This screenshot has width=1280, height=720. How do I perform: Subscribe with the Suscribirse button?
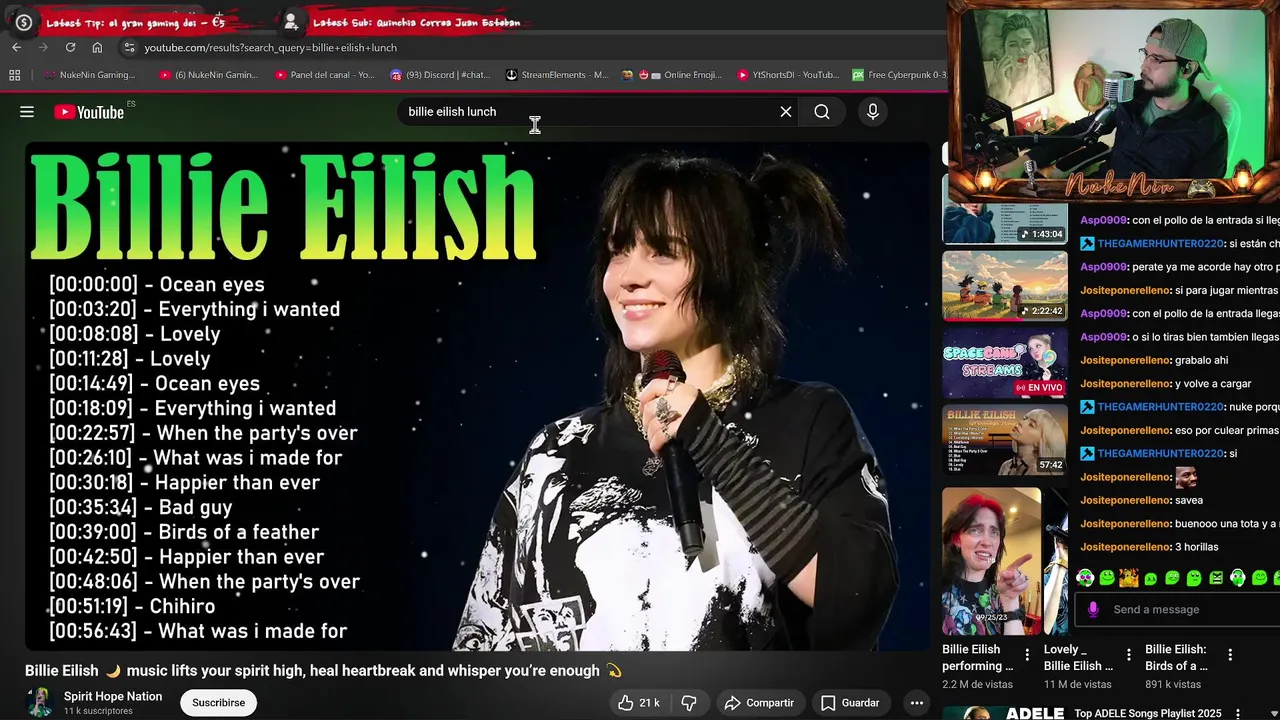[x=218, y=703]
